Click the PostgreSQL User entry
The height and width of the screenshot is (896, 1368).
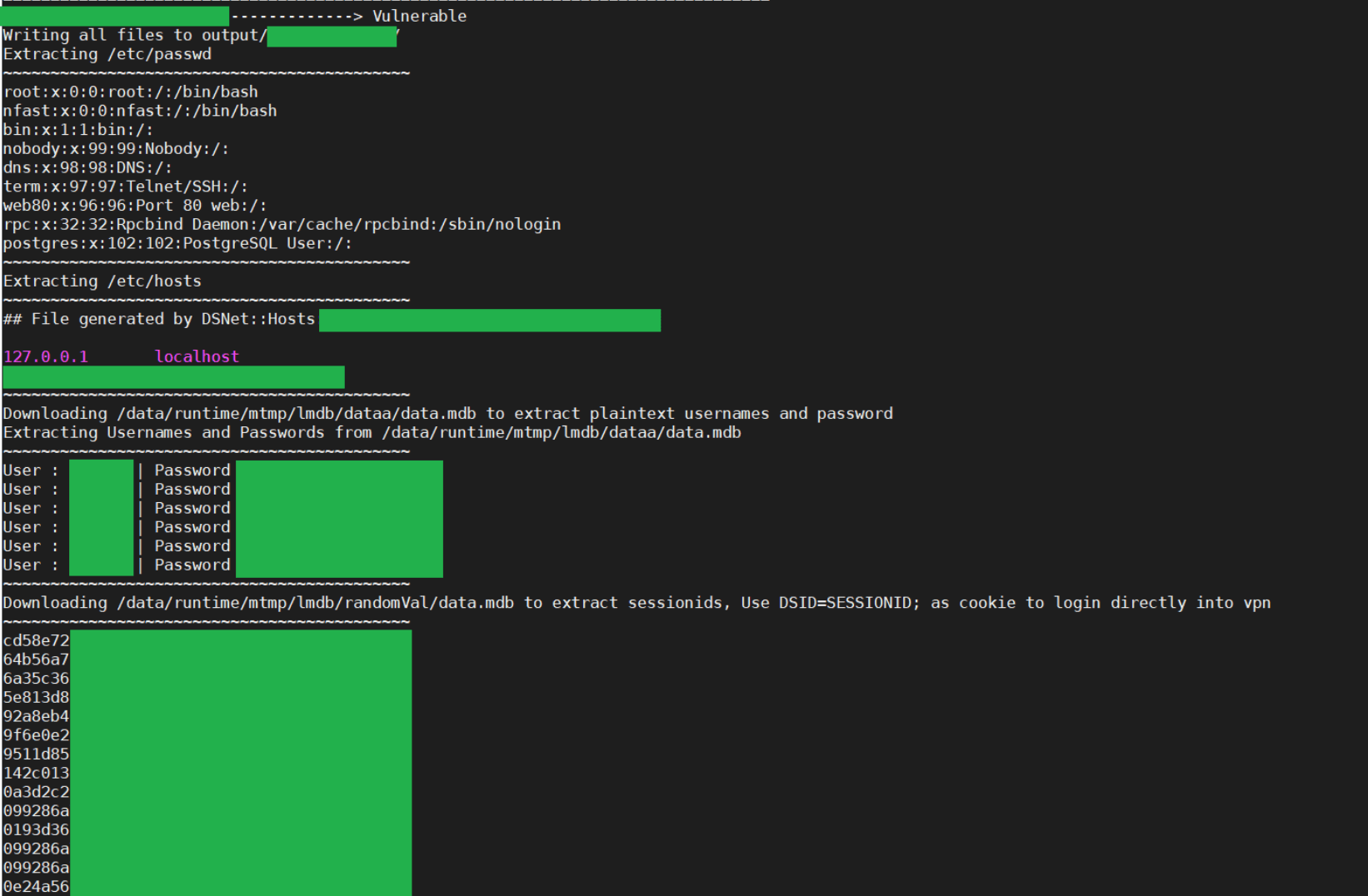tap(177, 243)
